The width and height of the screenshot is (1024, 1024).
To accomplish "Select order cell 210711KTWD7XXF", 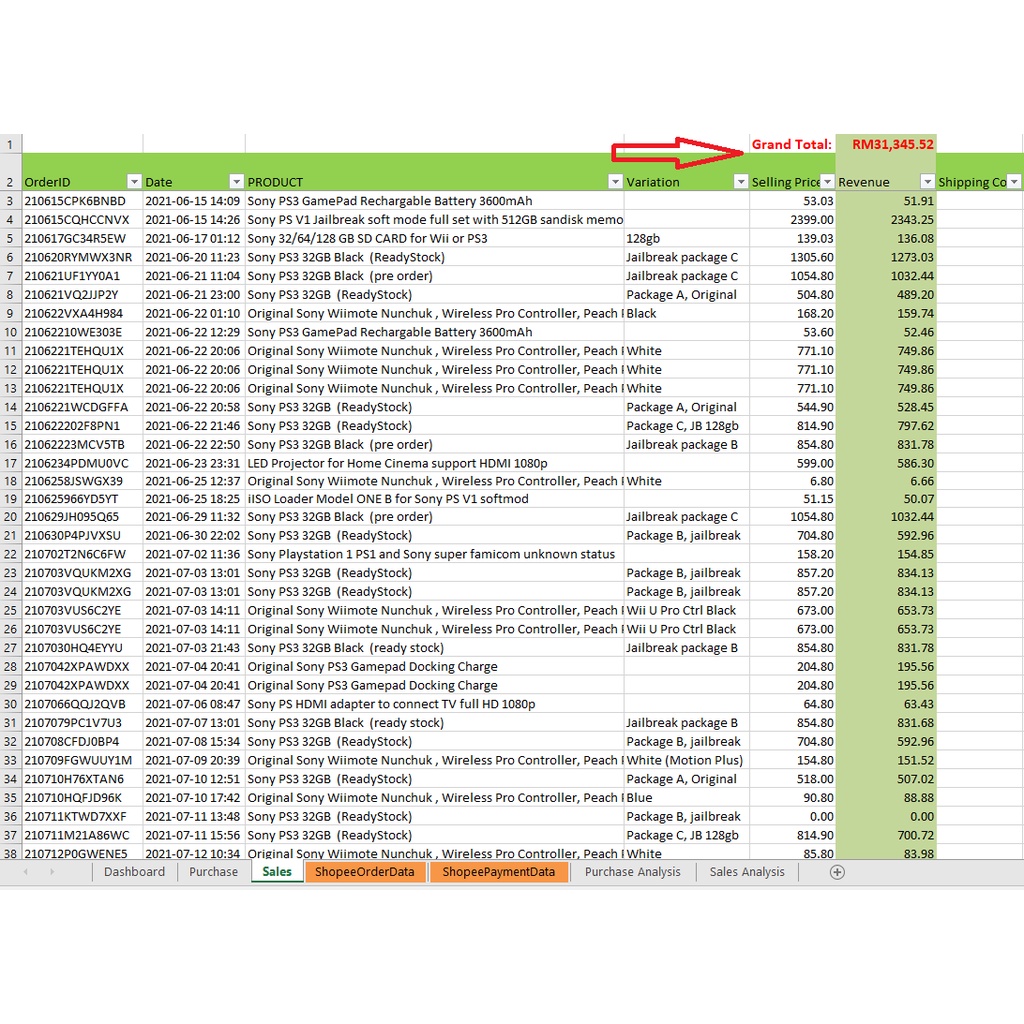I will click(82, 816).
